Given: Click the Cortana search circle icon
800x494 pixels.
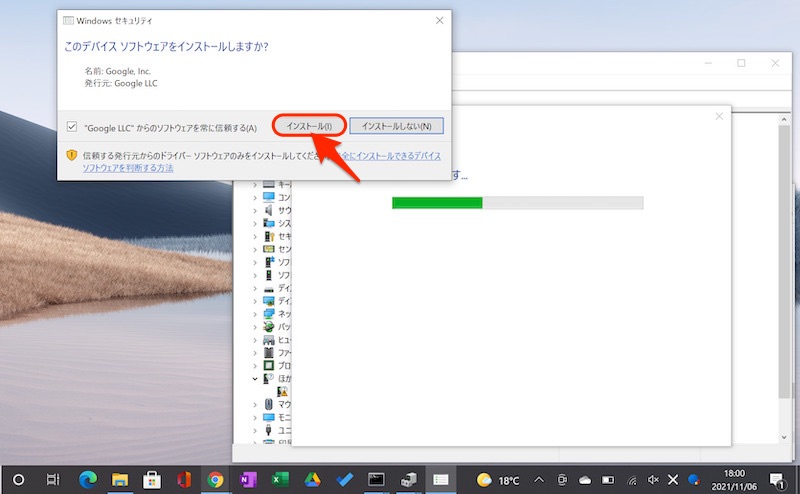Looking at the screenshot, I should pos(18,479).
